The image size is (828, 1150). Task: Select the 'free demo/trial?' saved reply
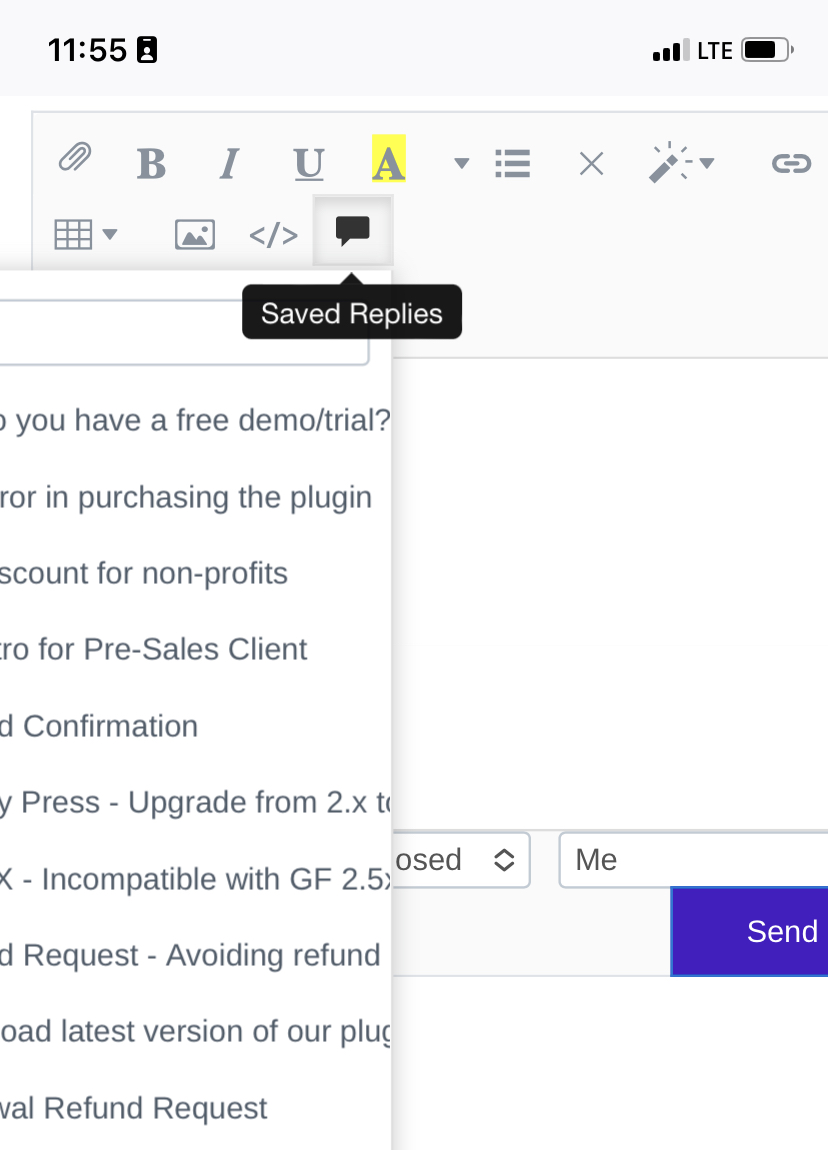pyautogui.click(x=195, y=420)
